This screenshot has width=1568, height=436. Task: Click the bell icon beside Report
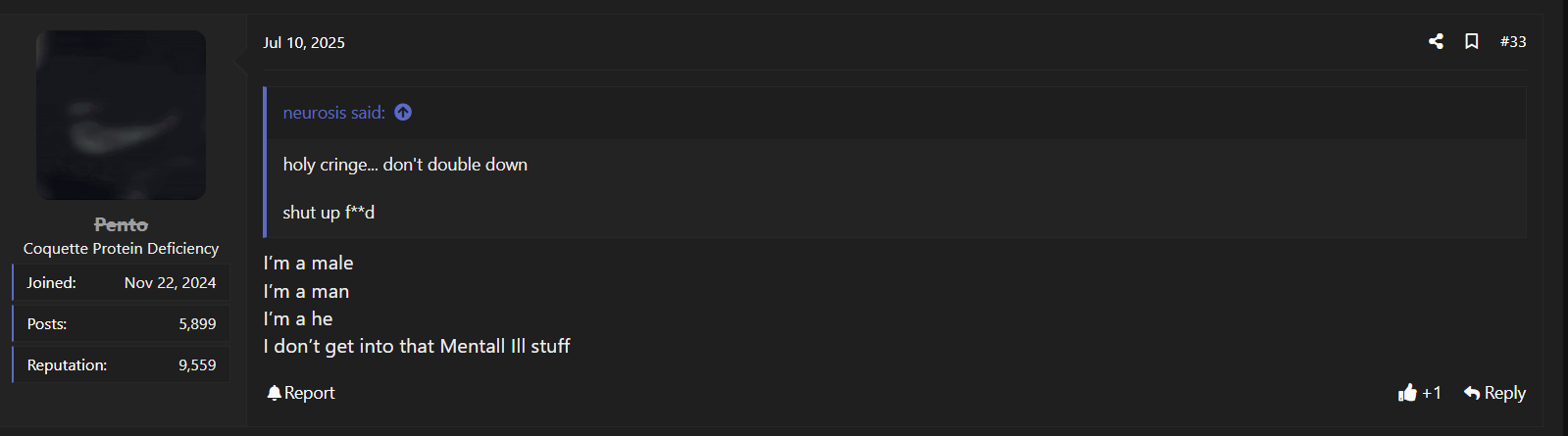274,393
